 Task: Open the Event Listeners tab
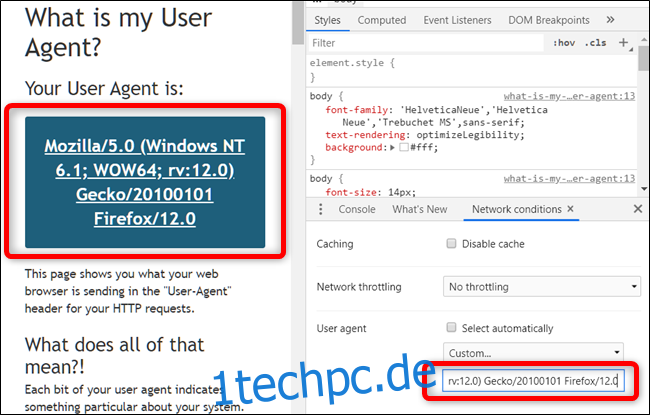(457, 19)
